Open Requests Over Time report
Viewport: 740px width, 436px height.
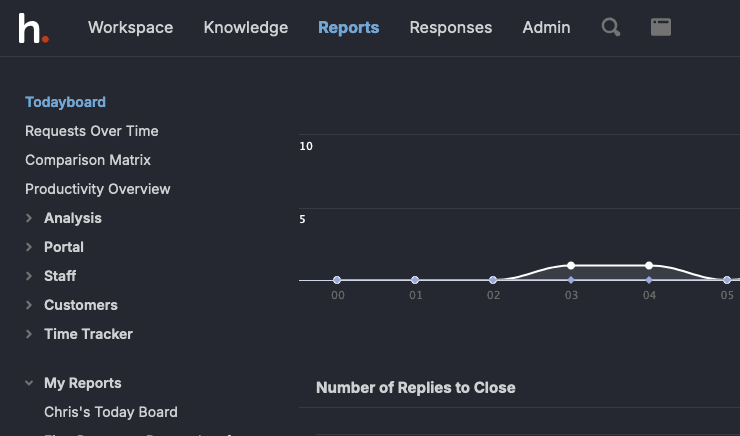(91, 131)
